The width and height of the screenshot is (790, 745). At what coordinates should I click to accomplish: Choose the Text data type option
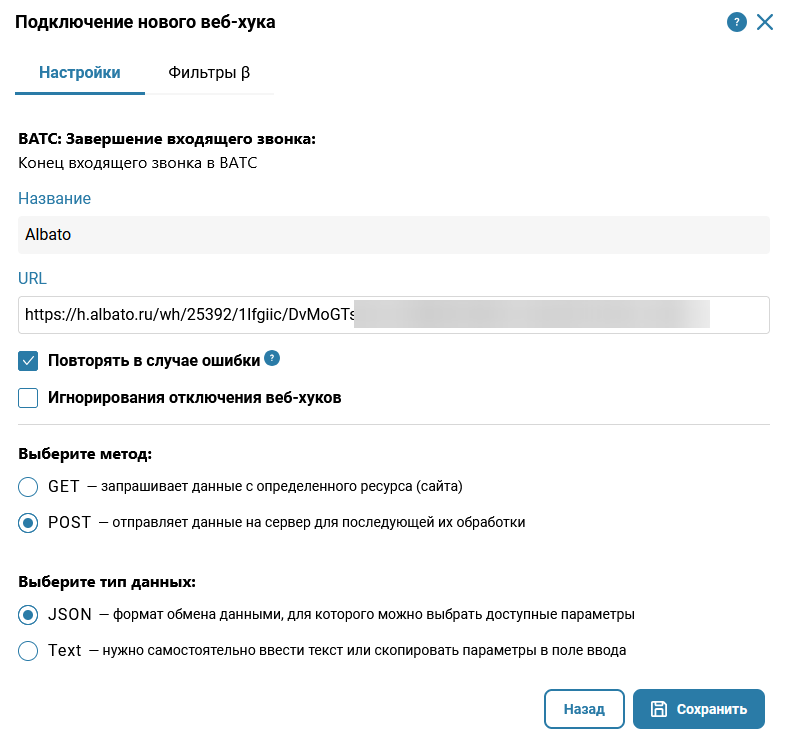tap(28, 651)
